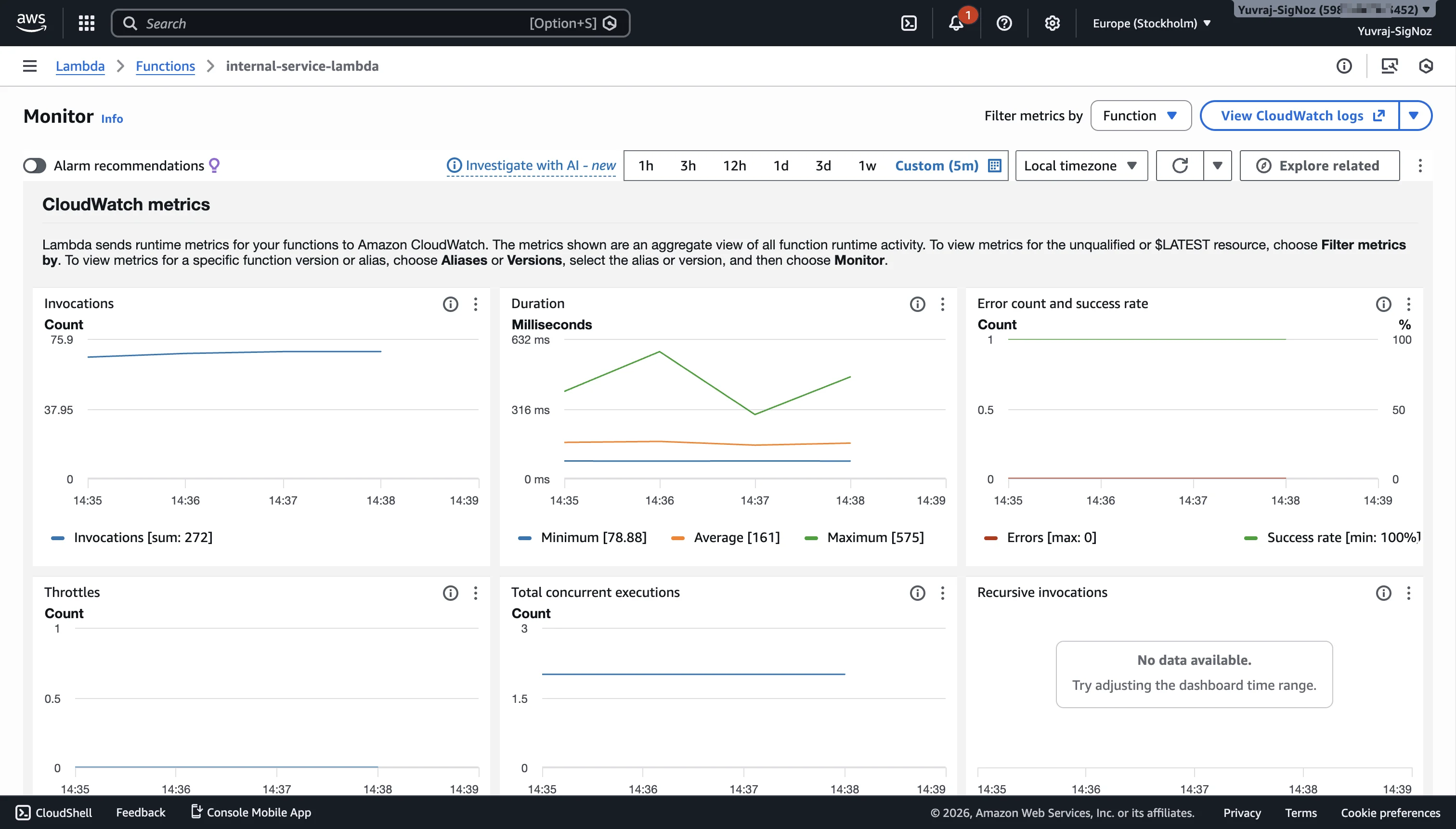Open the Filter metrics by Function dropdown
This screenshot has height=829, width=1456.
coord(1140,115)
